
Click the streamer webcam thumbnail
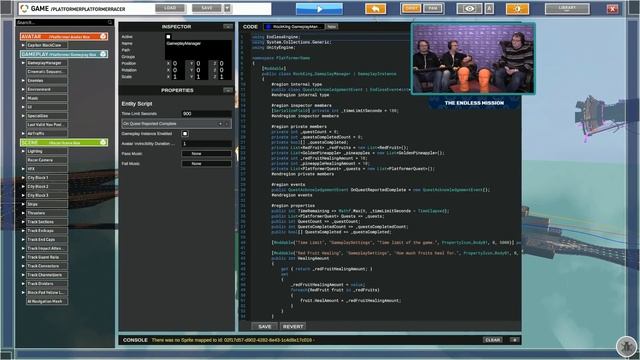[x=473, y=58]
